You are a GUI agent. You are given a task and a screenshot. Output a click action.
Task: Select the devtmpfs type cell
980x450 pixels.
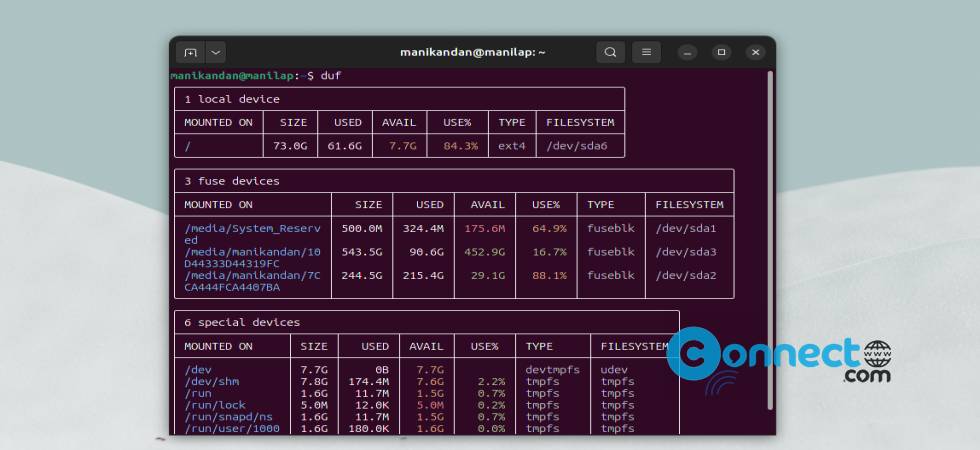552,370
